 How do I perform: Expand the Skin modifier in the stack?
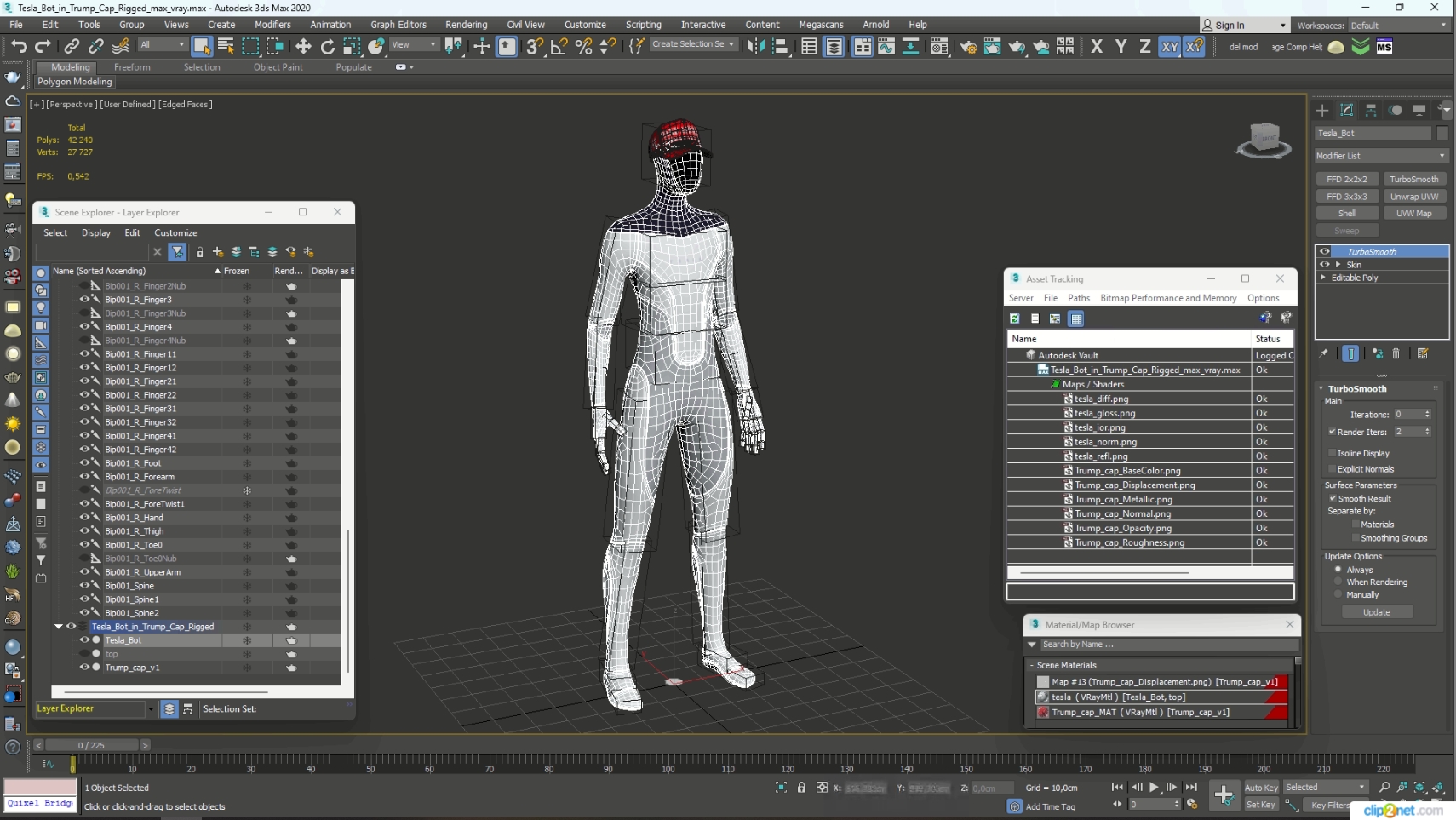(x=1338, y=265)
